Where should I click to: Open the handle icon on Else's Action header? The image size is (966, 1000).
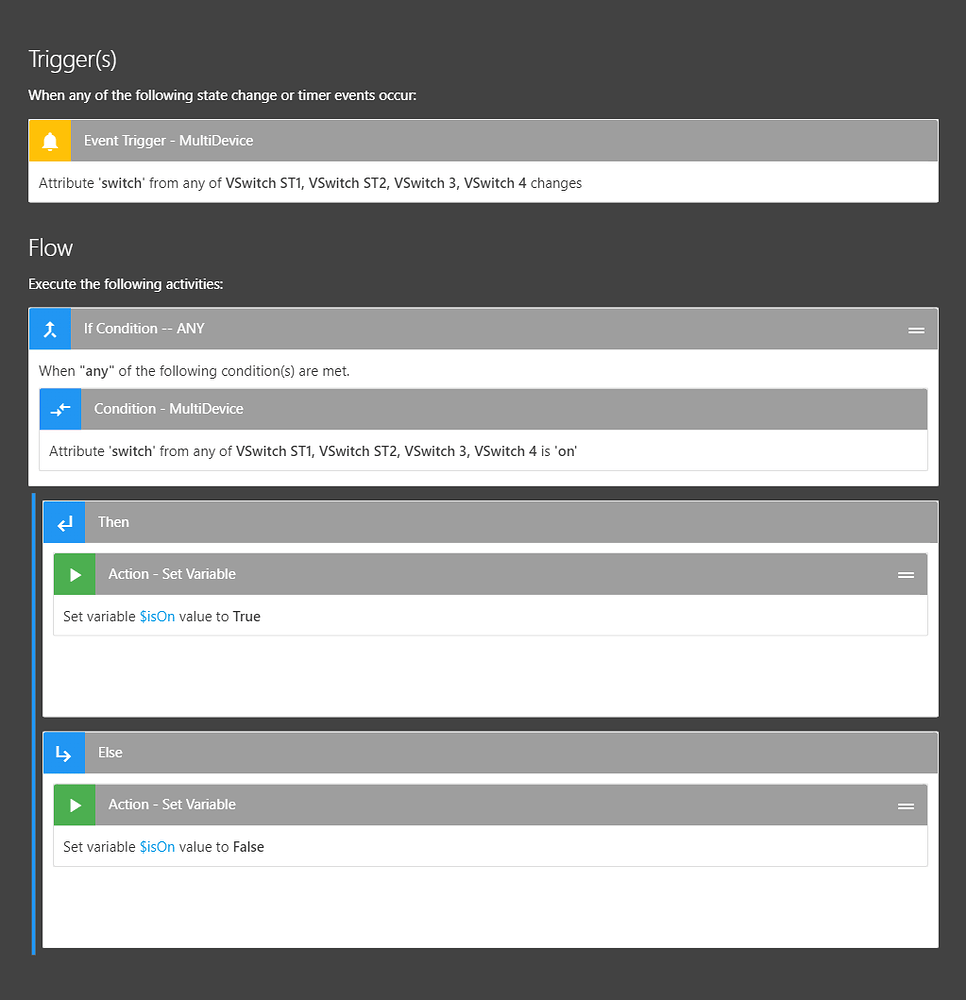coord(906,805)
